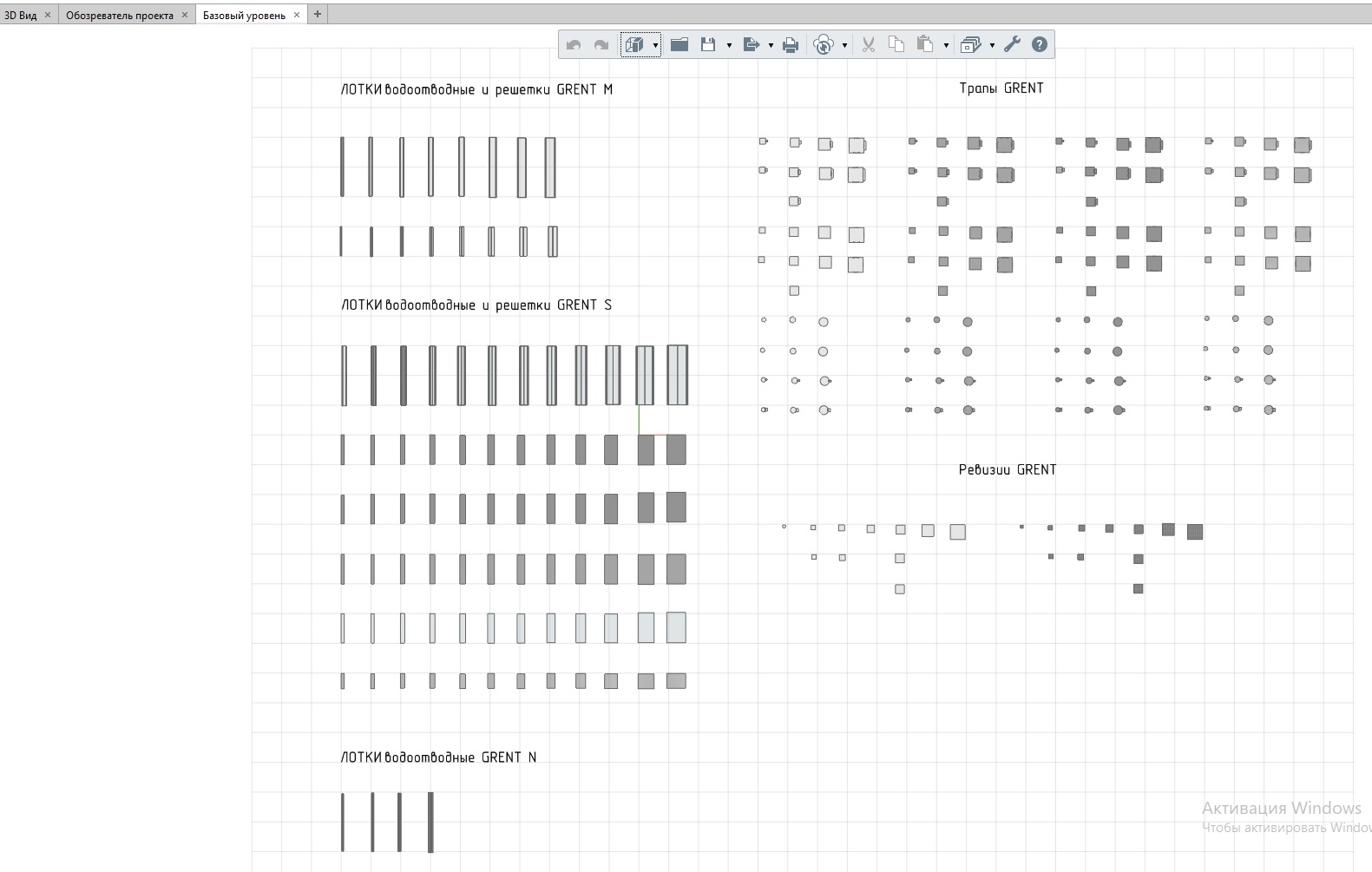The height and width of the screenshot is (872, 1372).
Task: Print the drawing with the printer icon
Action: (x=791, y=45)
